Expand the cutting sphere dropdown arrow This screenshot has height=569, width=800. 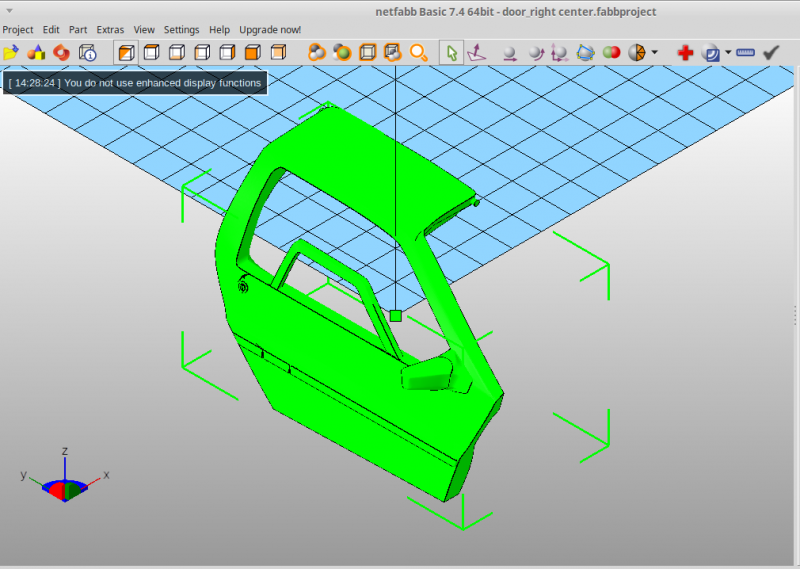pyautogui.click(x=655, y=52)
